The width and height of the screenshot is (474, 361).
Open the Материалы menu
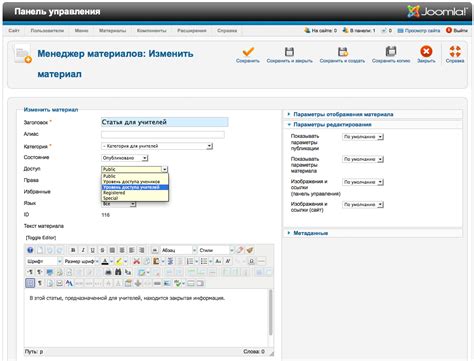112,31
